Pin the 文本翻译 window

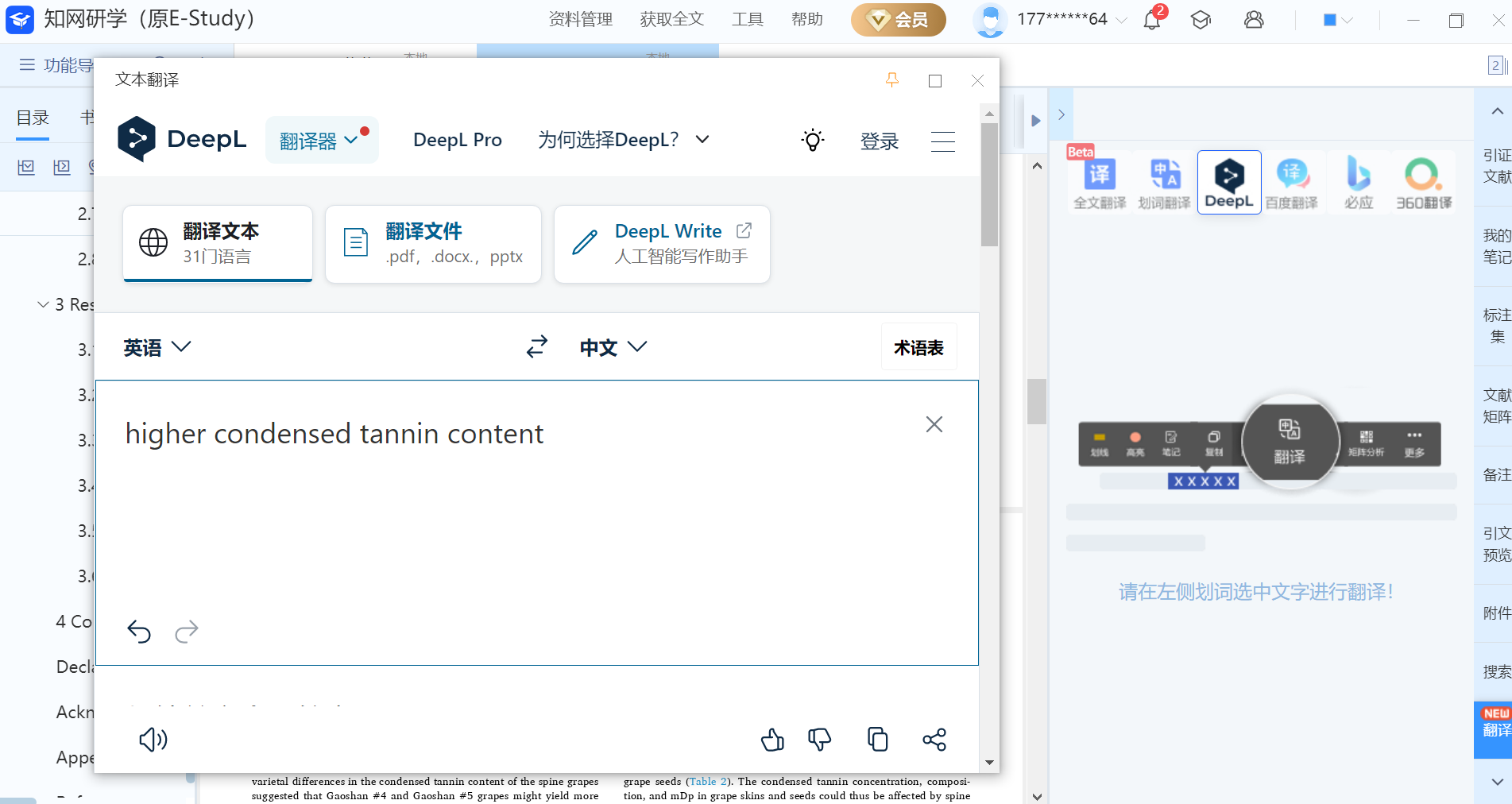tap(892, 80)
